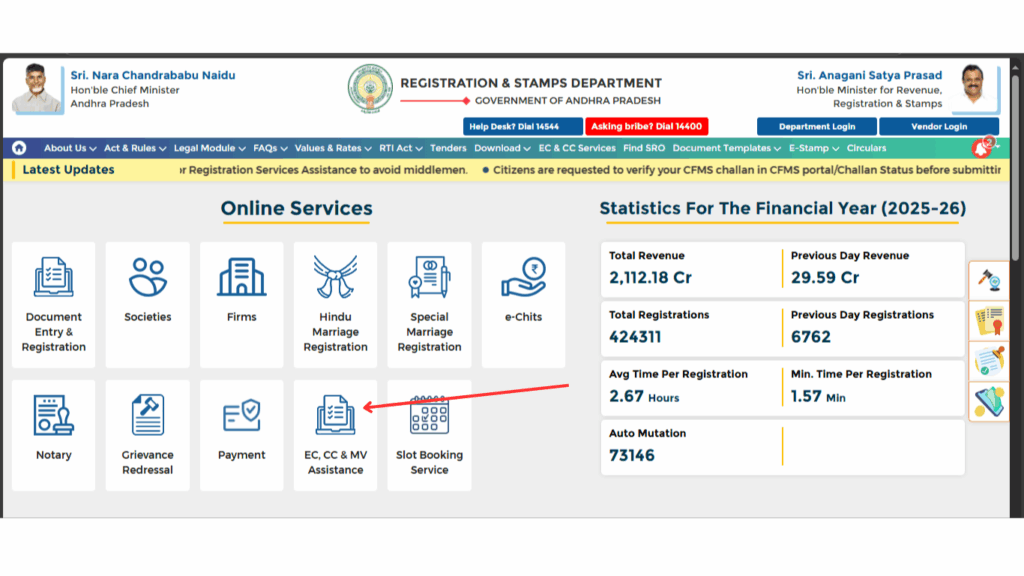Open the Grievance Redressal tile
This screenshot has height=576, width=1024.
click(148, 435)
